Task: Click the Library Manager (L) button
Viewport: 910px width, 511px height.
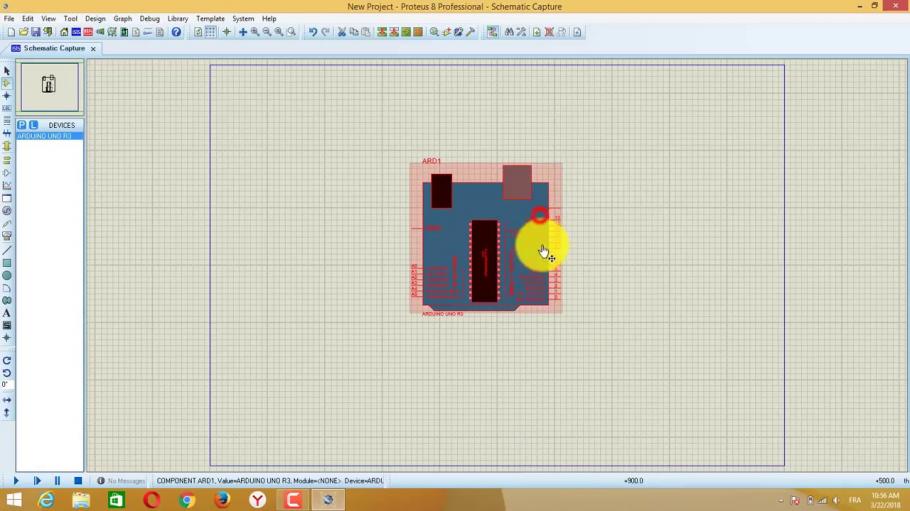Action: tap(34, 125)
